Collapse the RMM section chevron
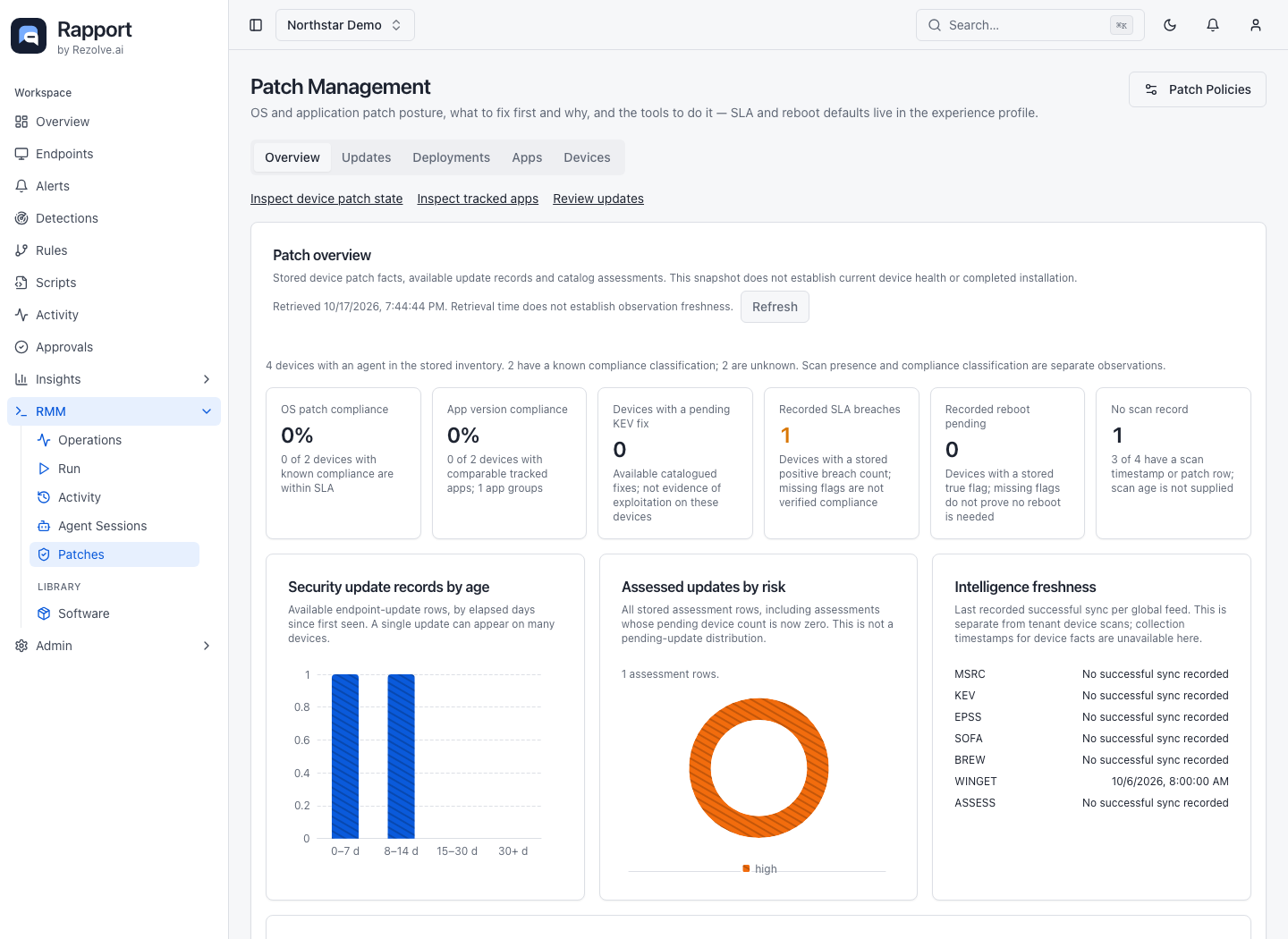The height and width of the screenshot is (939, 1288). pyautogui.click(x=207, y=411)
